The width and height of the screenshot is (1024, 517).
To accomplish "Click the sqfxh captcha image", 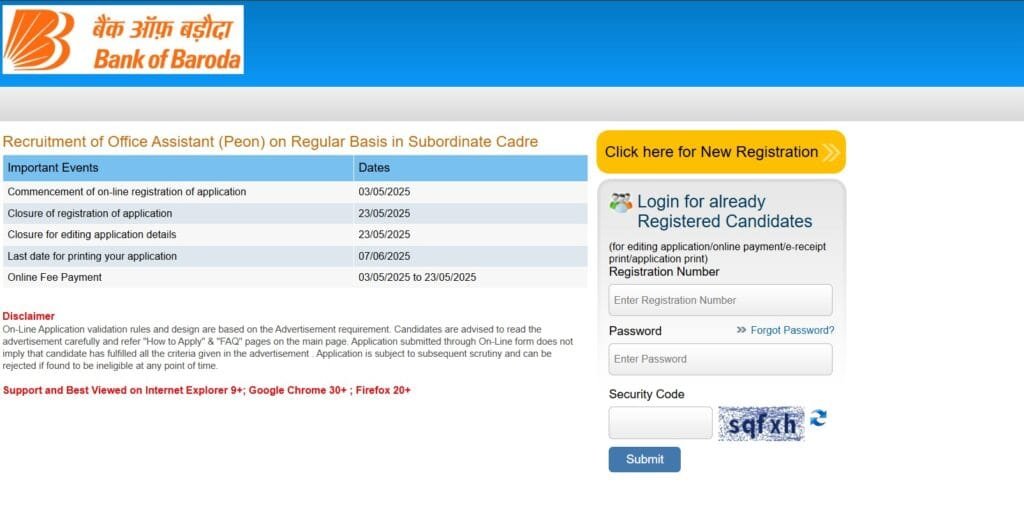I will pos(761,424).
